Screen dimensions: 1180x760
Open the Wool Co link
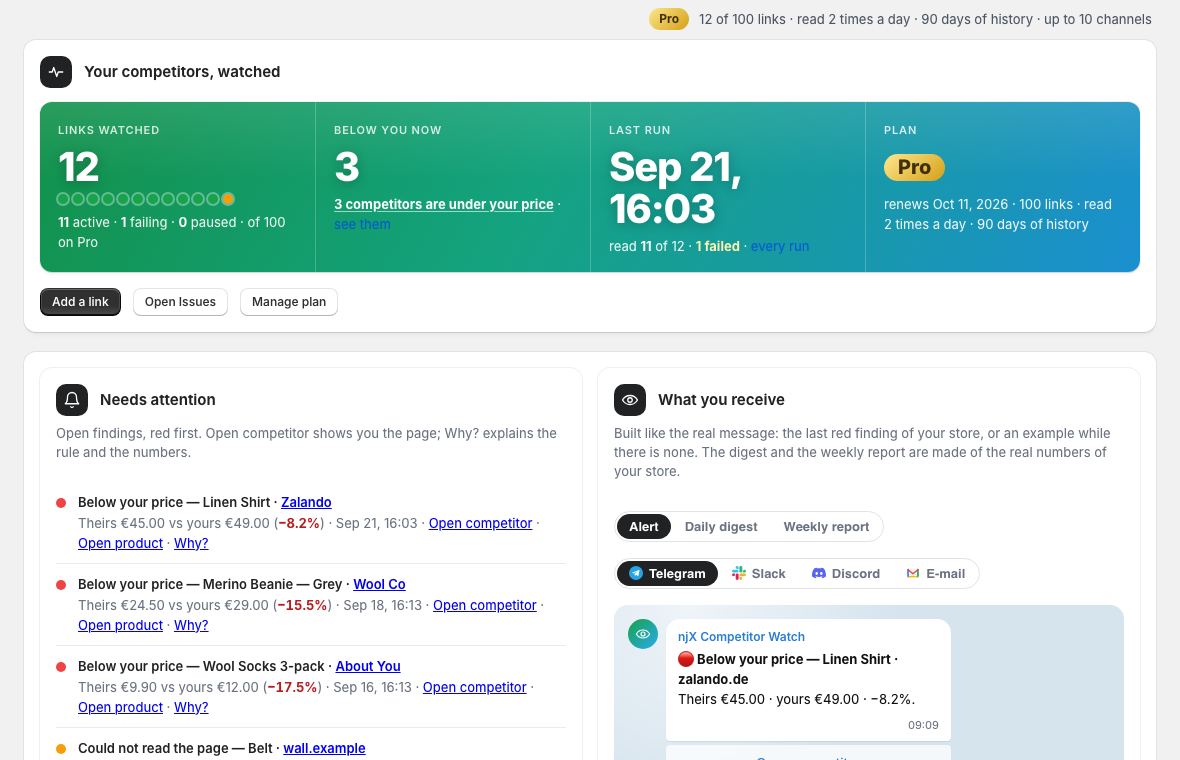click(x=379, y=585)
